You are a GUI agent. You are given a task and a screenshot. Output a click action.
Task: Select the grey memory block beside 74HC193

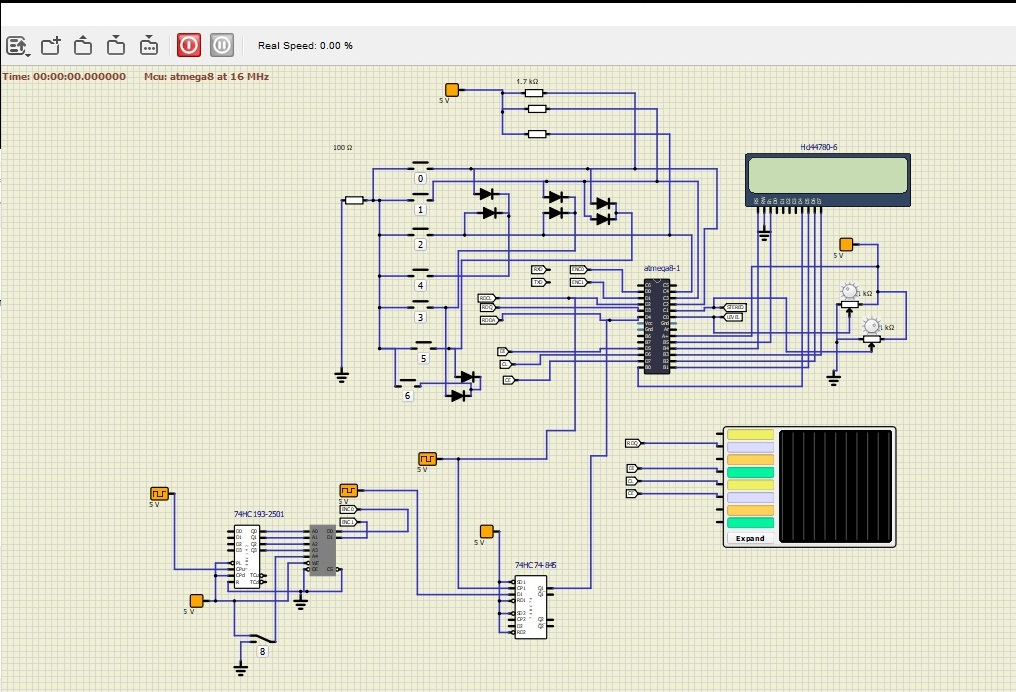tap(323, 550)
